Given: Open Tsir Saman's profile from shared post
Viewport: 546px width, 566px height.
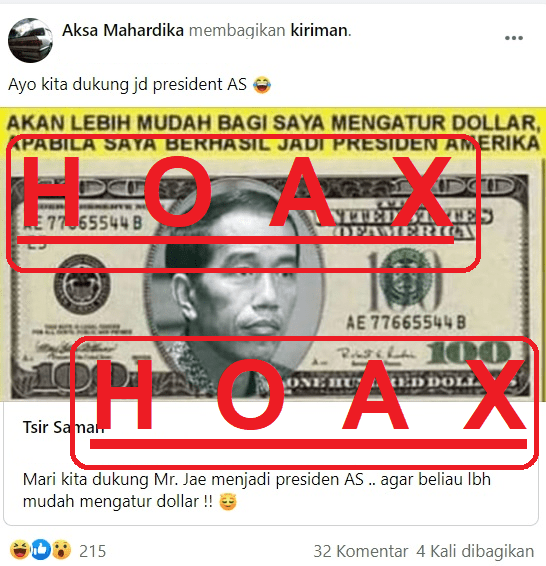Looking at the screenshot, I should click(64, 427).
